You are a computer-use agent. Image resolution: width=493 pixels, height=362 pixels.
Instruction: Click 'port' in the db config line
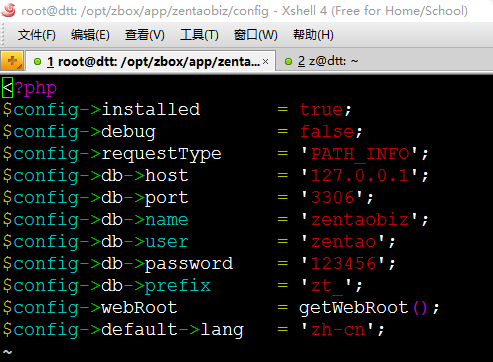click(166, 198)
